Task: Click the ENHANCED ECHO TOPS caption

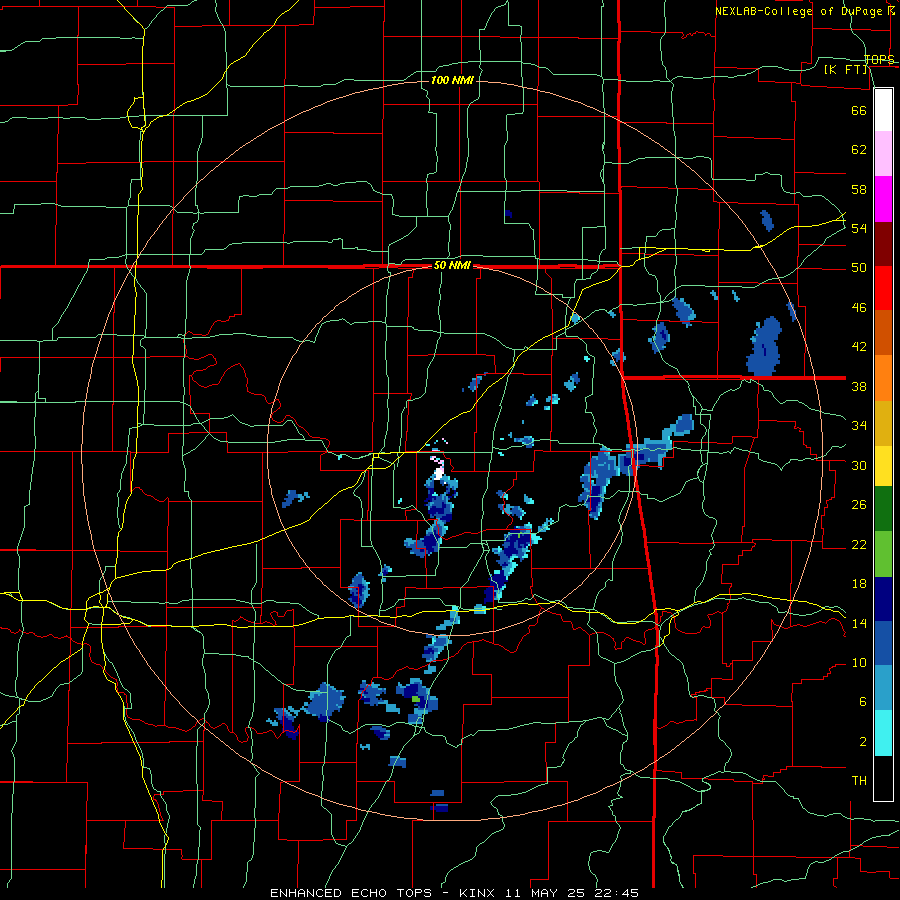Action: point(350,893)
